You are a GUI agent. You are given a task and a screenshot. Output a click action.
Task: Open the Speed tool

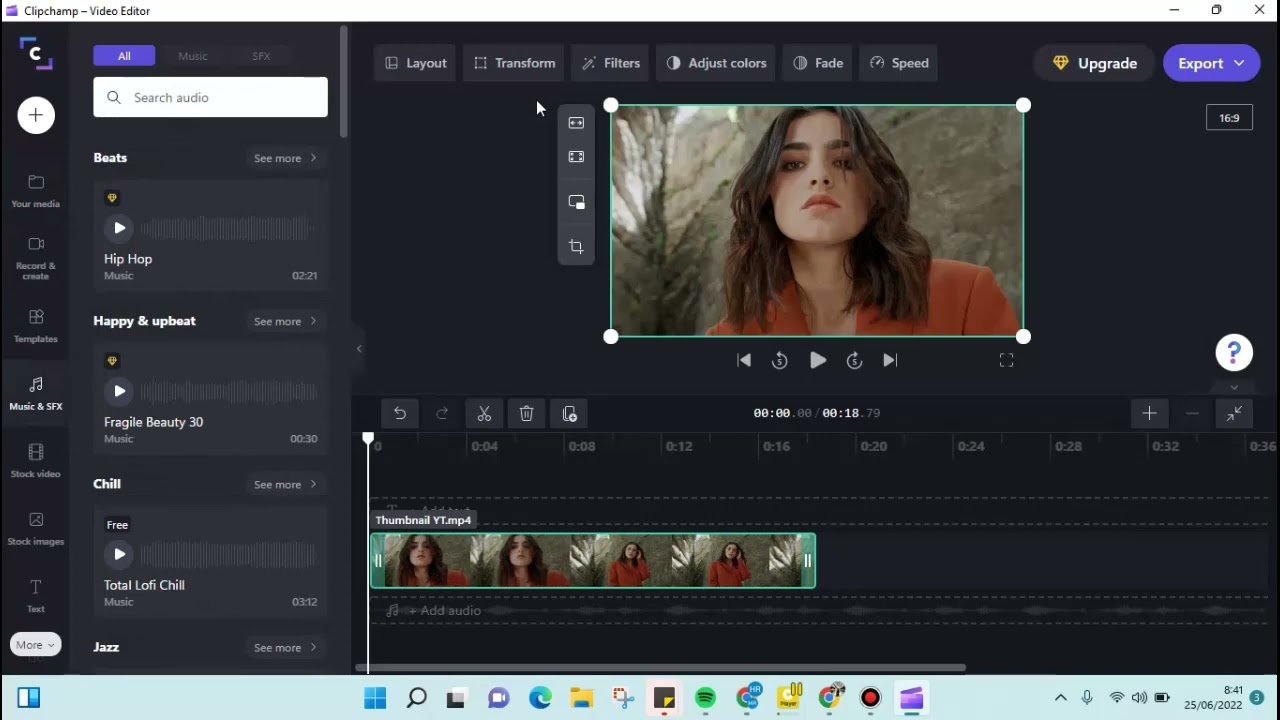coord(899,63)
